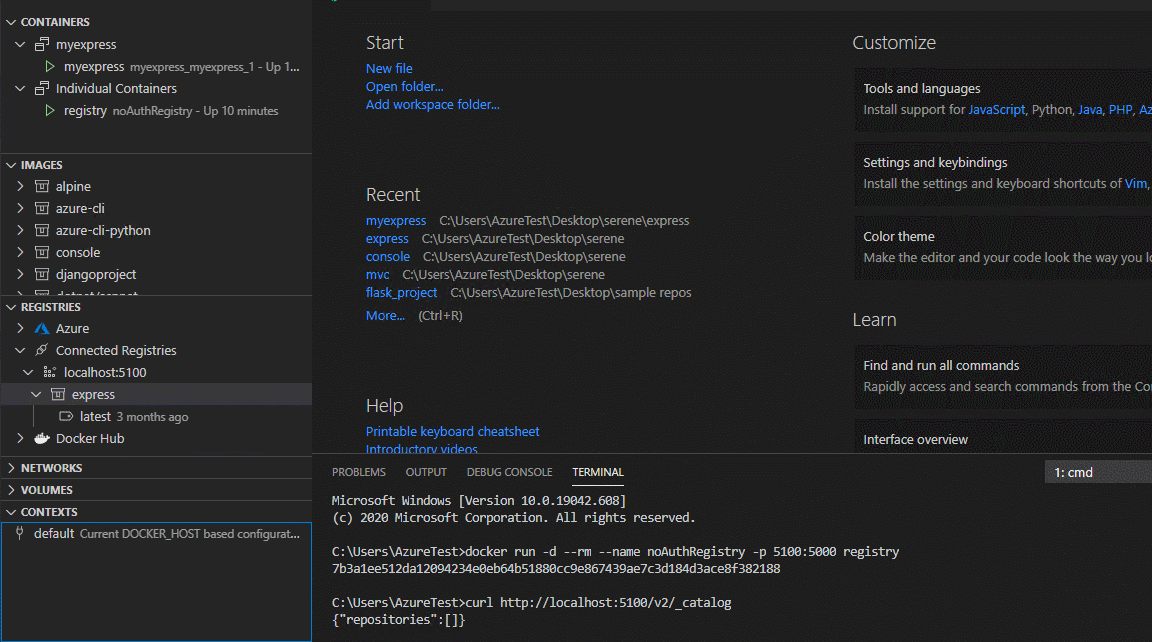The height and width of the screenshot is (642, 1152).
Task: Click the PHP language link
Action: pyautogui.click(x=1120, y=109)
